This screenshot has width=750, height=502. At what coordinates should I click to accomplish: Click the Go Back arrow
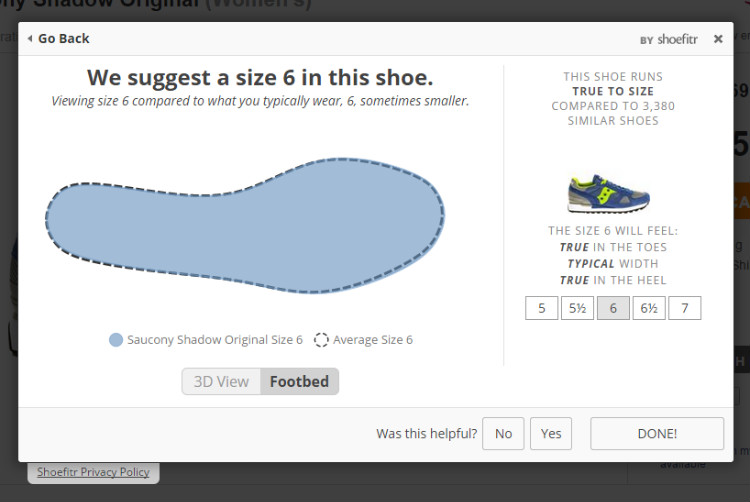pos(31,39)
